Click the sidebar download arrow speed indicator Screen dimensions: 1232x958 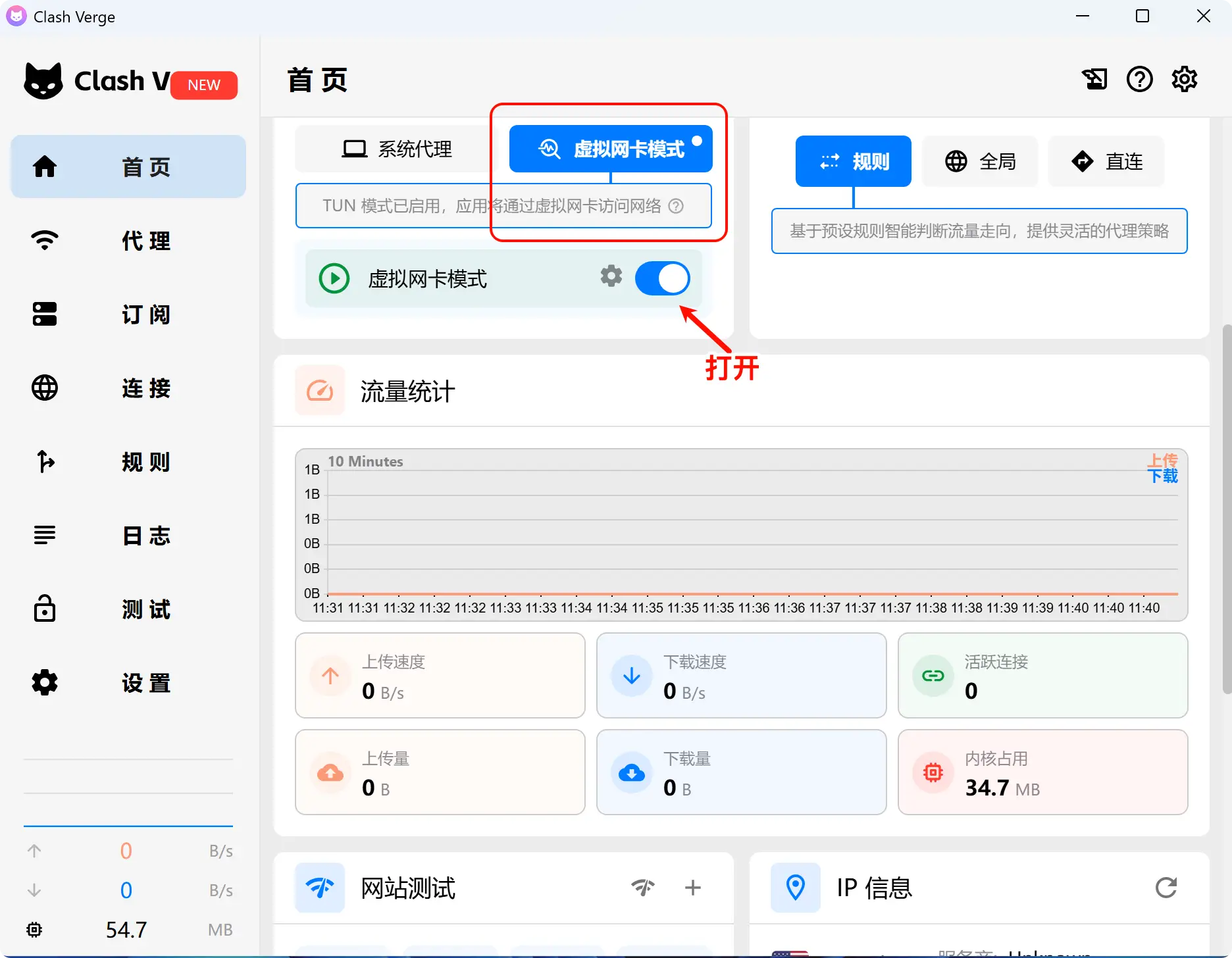(x=34, y=890)
